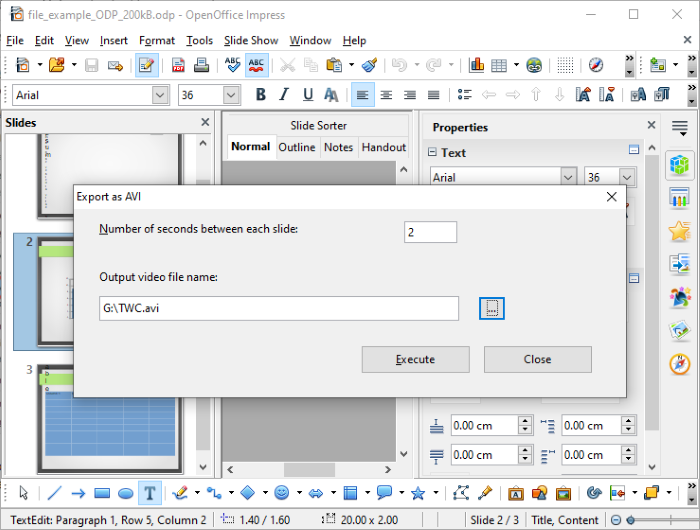The width and height of the screenshot is (700, 530).
Task: Click the Execute button
Action: click(416, 359)
